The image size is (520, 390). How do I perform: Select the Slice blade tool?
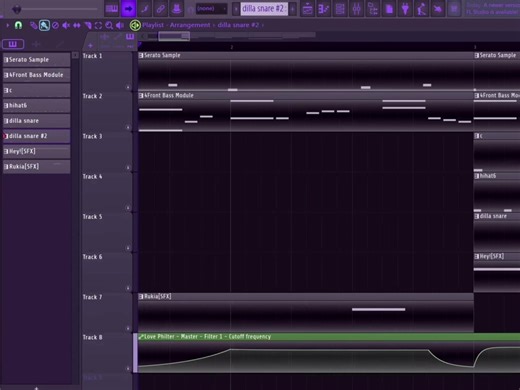click(x=88, y=25)
